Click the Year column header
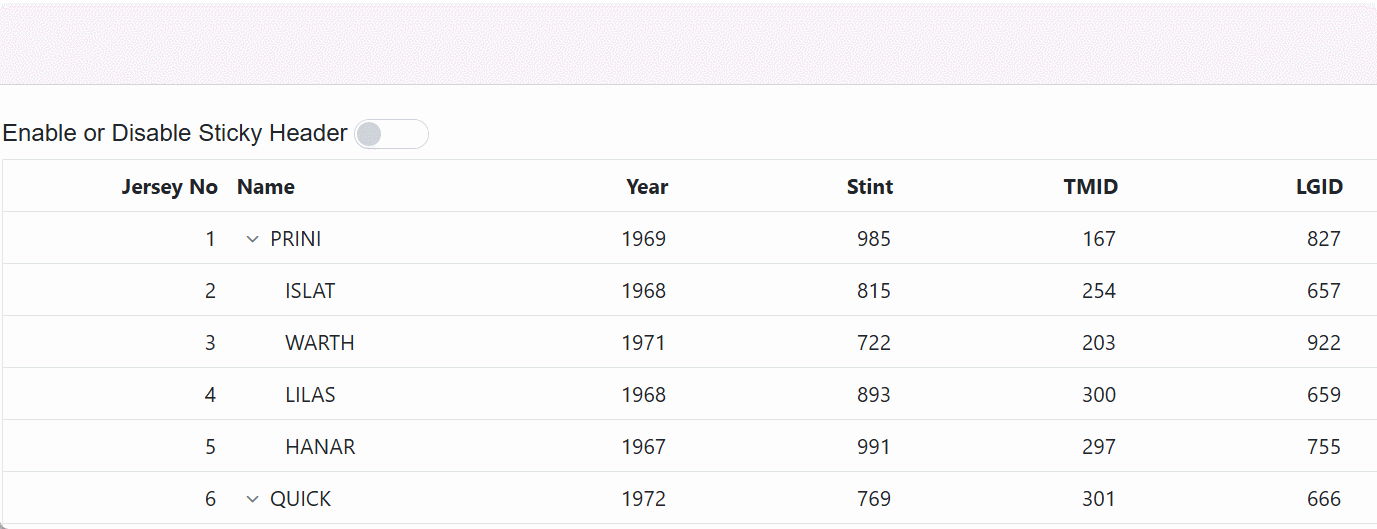Viewport: 1377px width, 529px height. pos(647,187)
